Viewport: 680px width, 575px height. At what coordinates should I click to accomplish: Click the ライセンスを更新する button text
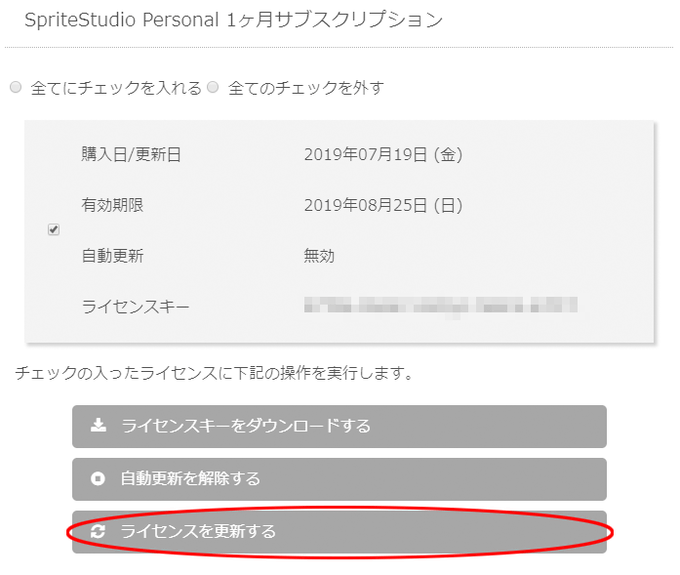(x=198, y=532)
